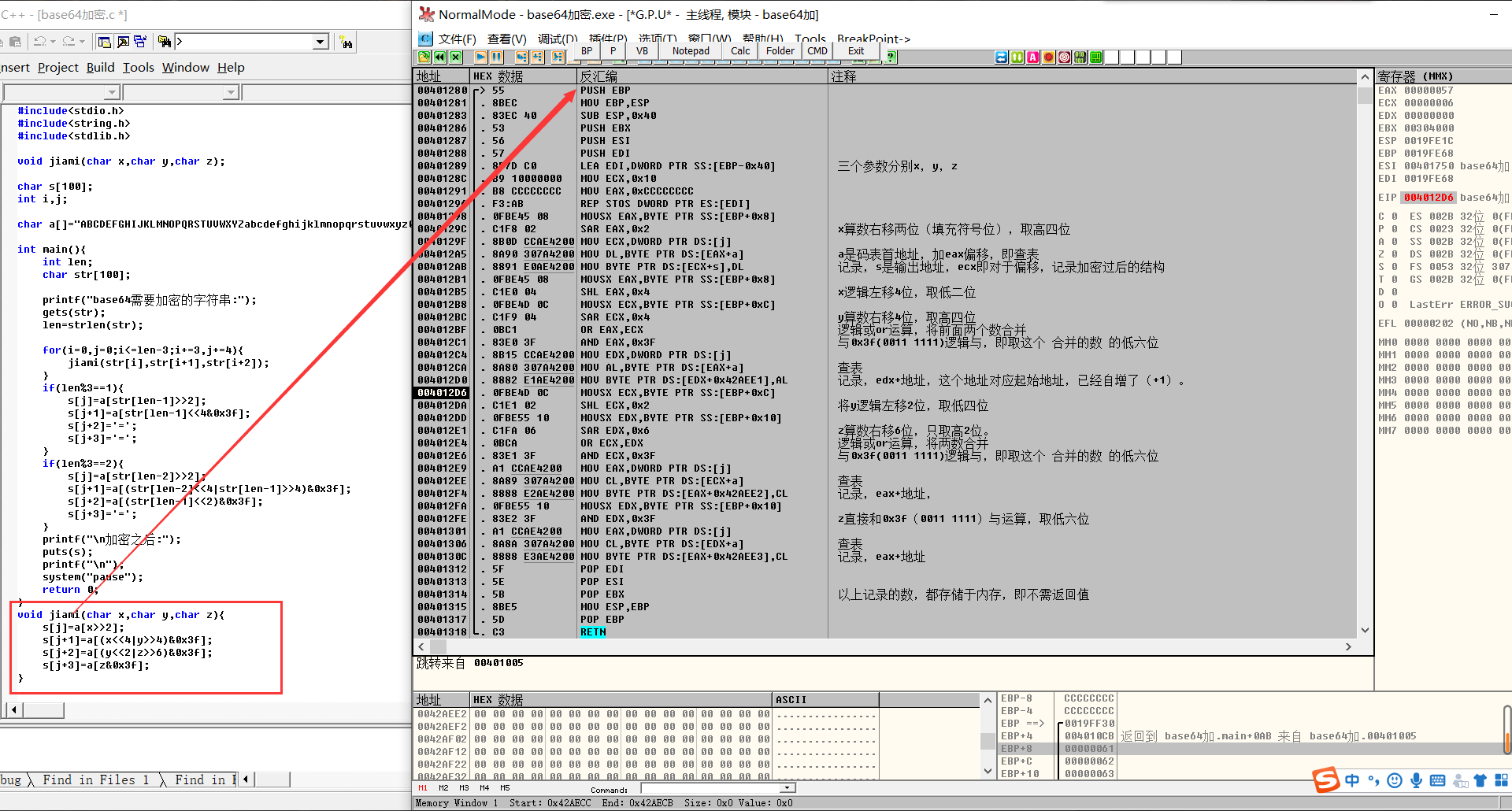
Task: Run the program with play icon
Action: tap(480, 57)
